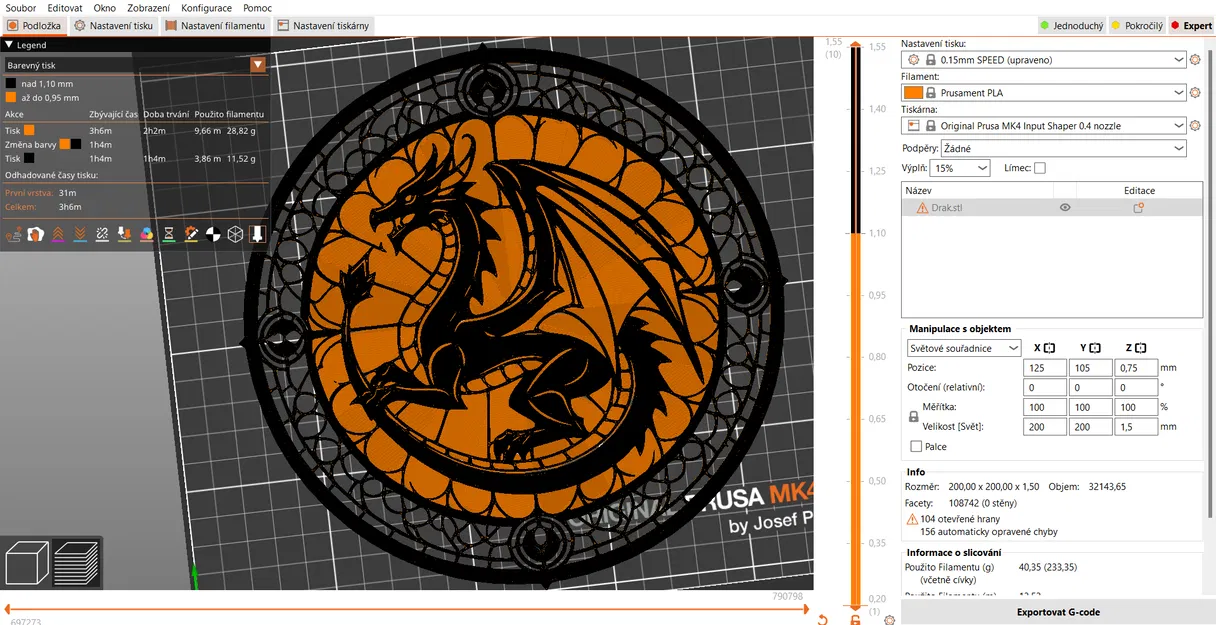The height and width of the screenshot is (625, 1216).
Task: Click the horizontal slider undo arrow icon
Action: click(x=822, y=620)
